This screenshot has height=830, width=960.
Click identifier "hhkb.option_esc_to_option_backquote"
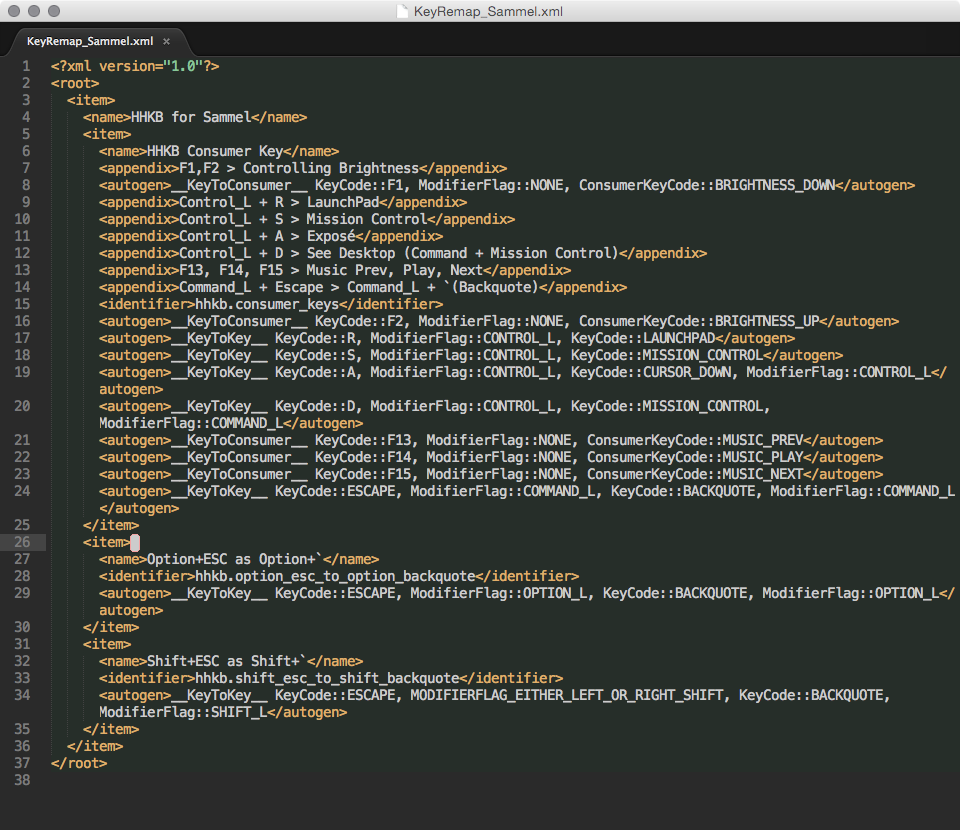pos(335,576)
